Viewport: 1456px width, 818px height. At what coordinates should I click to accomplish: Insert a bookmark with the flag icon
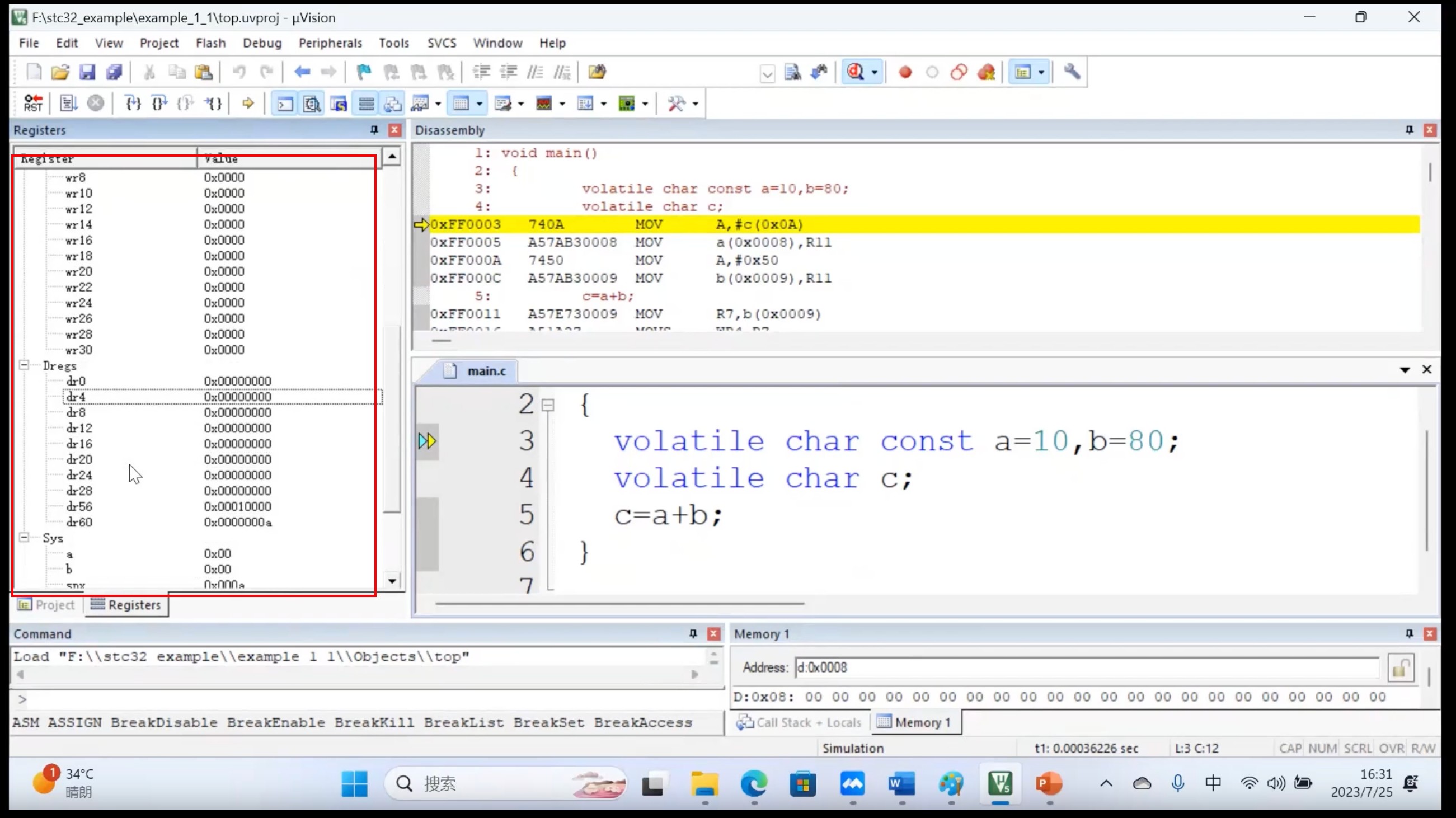tap(363, 72)
